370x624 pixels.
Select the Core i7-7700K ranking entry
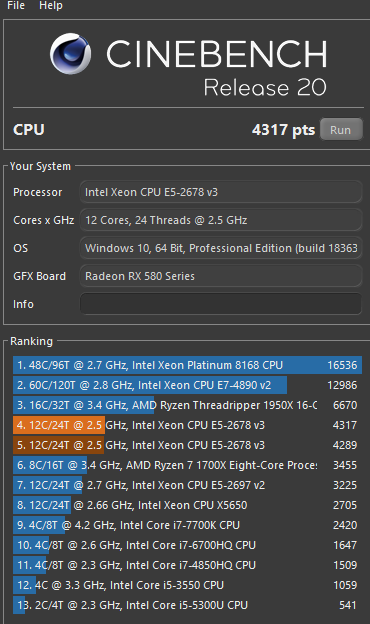187,525
